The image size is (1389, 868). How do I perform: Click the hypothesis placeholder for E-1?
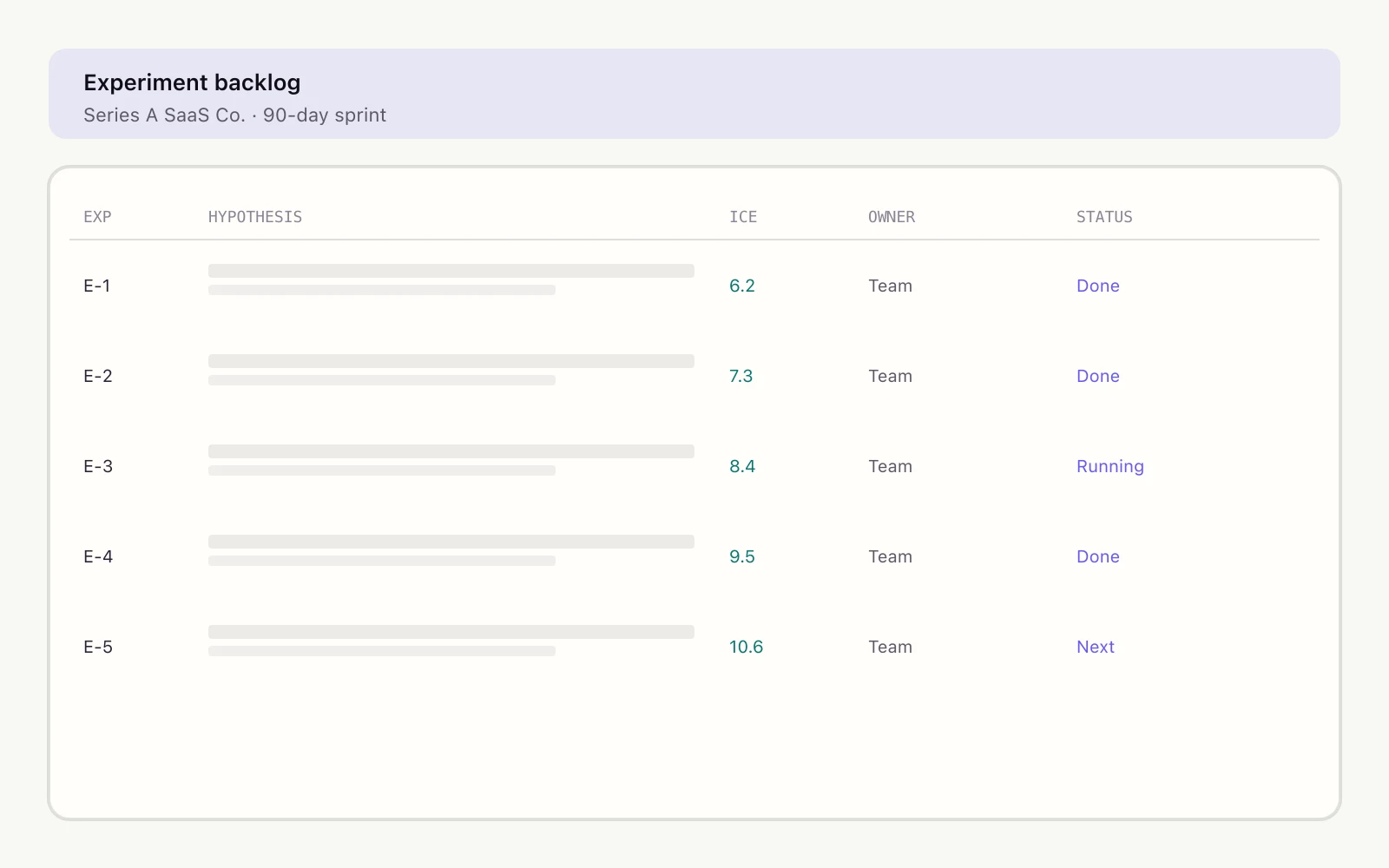(451, 279)
